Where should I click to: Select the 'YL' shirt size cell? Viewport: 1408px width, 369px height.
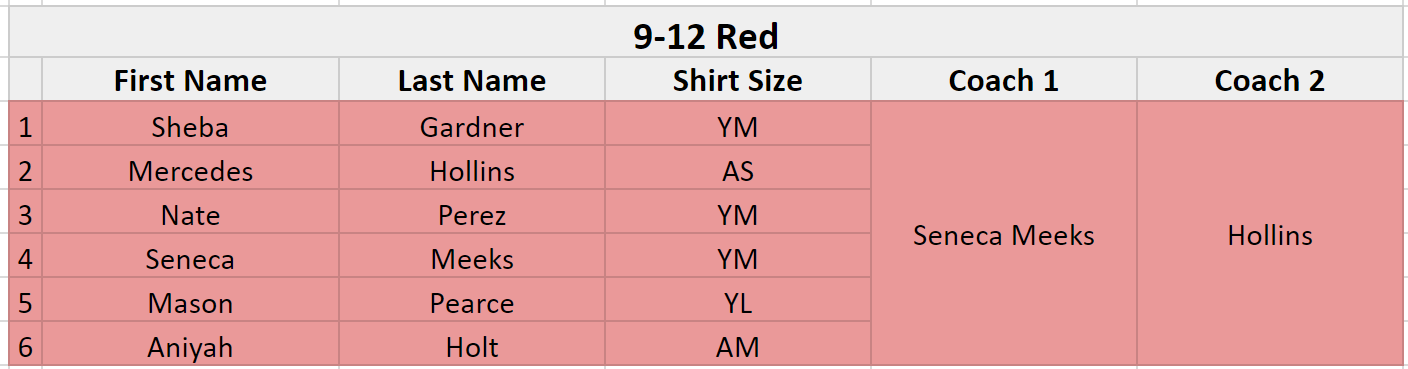(x=738, y=303)
